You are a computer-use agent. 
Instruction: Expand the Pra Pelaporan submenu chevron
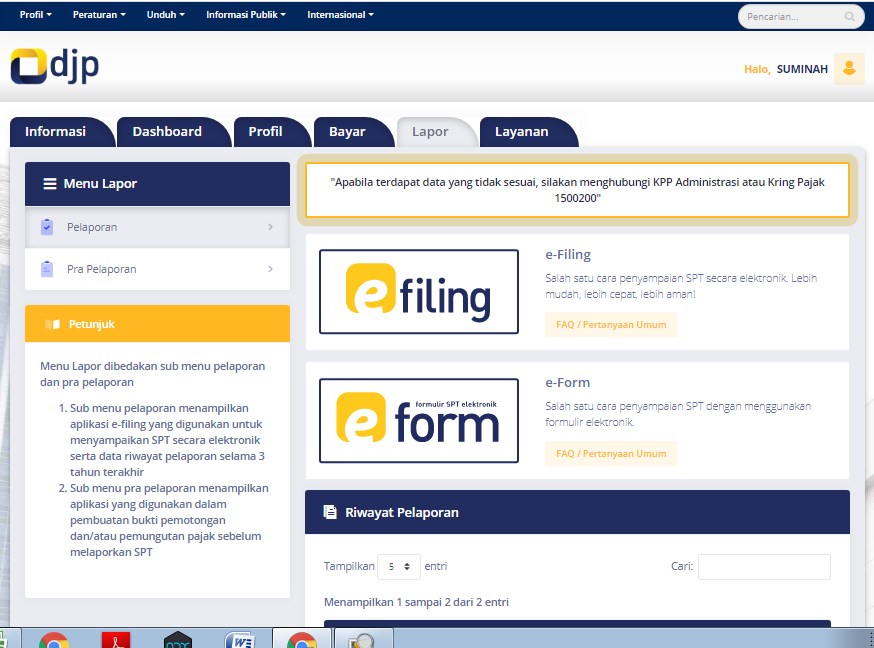[x=270, y=269]
